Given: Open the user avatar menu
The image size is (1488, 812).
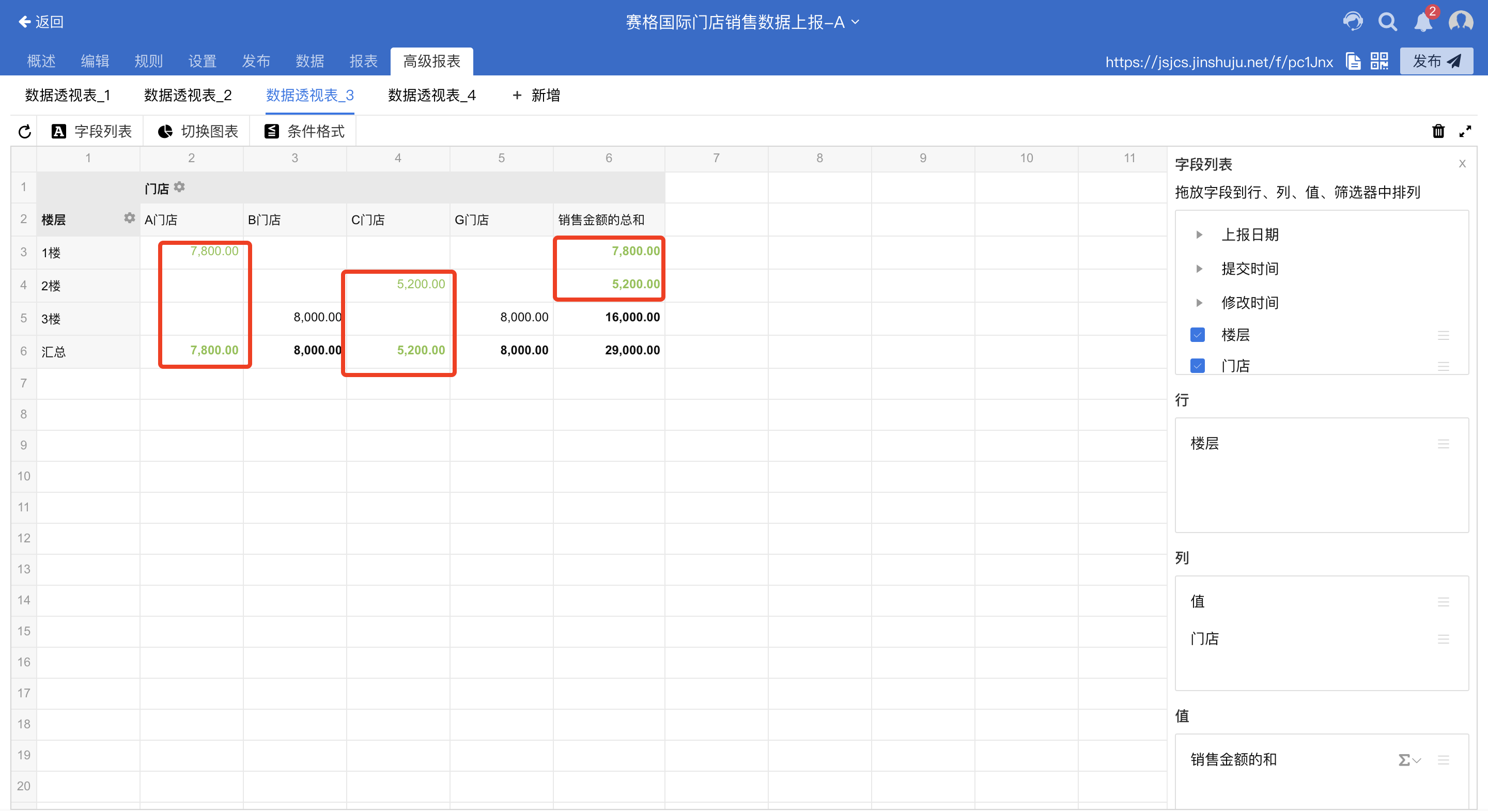Looking at the screenshot, I should pos(1460,22).
